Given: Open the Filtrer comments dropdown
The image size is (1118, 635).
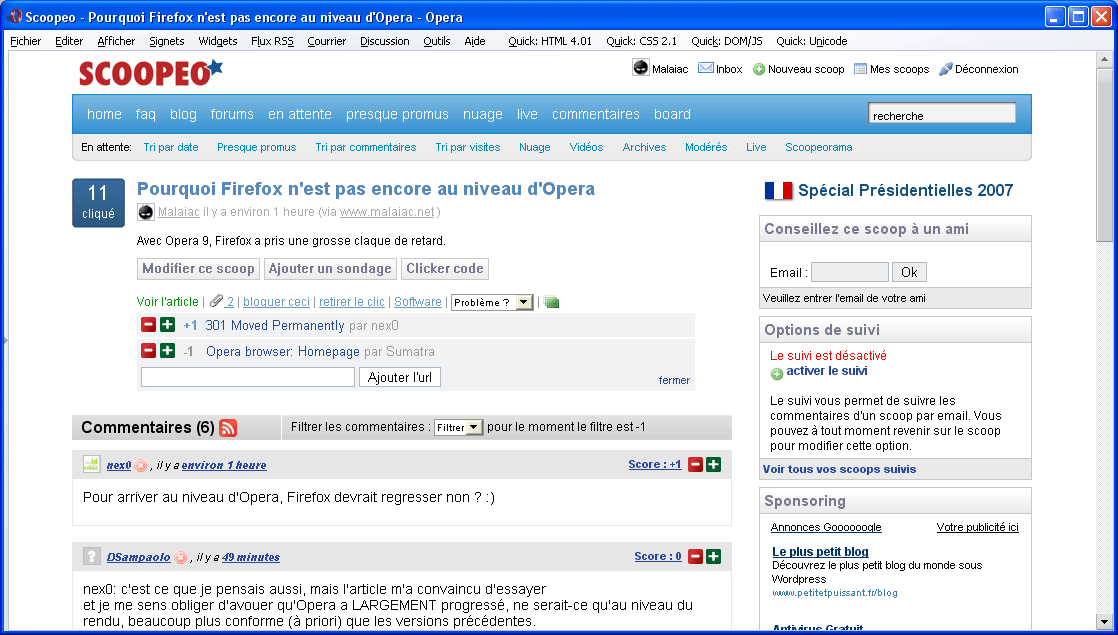Looking at the screenshot, I should (x=458, y=427).
